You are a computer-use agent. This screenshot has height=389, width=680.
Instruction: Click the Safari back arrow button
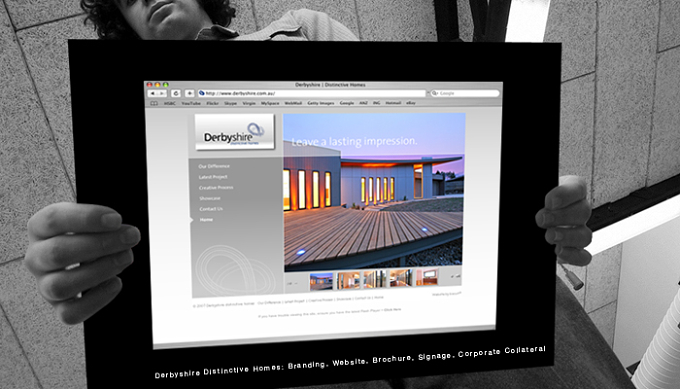[153, 93]
